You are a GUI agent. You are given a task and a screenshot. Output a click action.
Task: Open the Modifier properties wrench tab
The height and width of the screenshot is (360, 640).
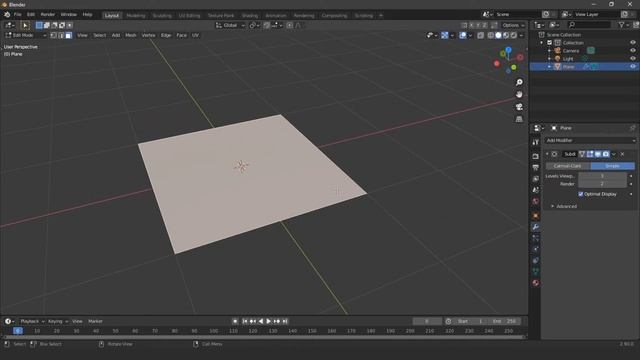click(x=536, y=227)
